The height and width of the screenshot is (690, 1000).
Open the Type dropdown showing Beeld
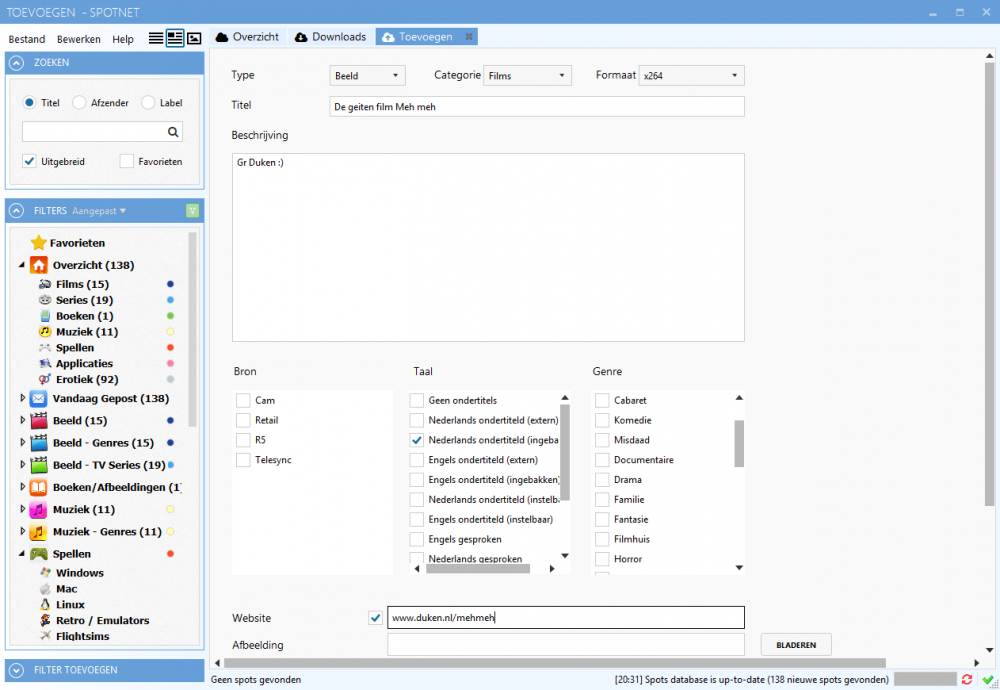366,75
